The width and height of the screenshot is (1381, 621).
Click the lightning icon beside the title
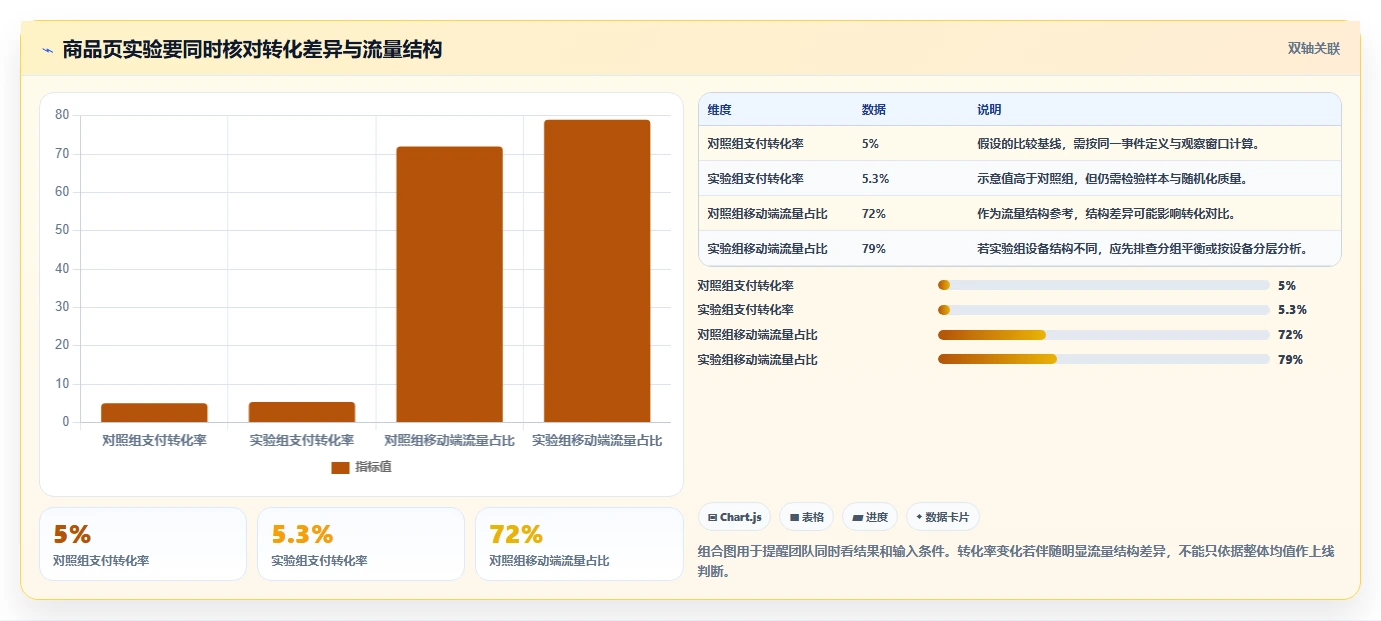tap(48, 50)
